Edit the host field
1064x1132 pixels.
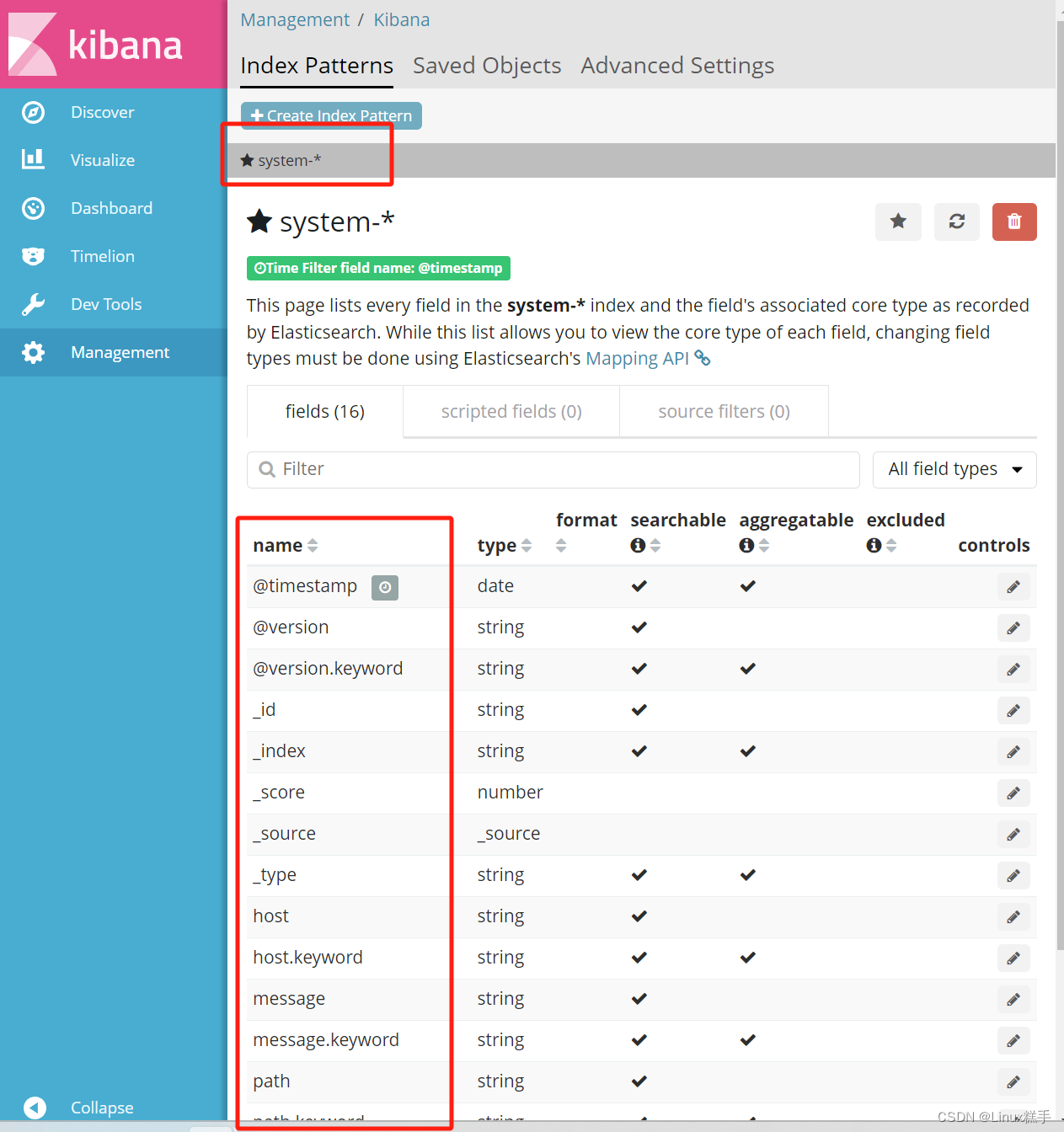pyautogui.click(x=1013, y=917)
